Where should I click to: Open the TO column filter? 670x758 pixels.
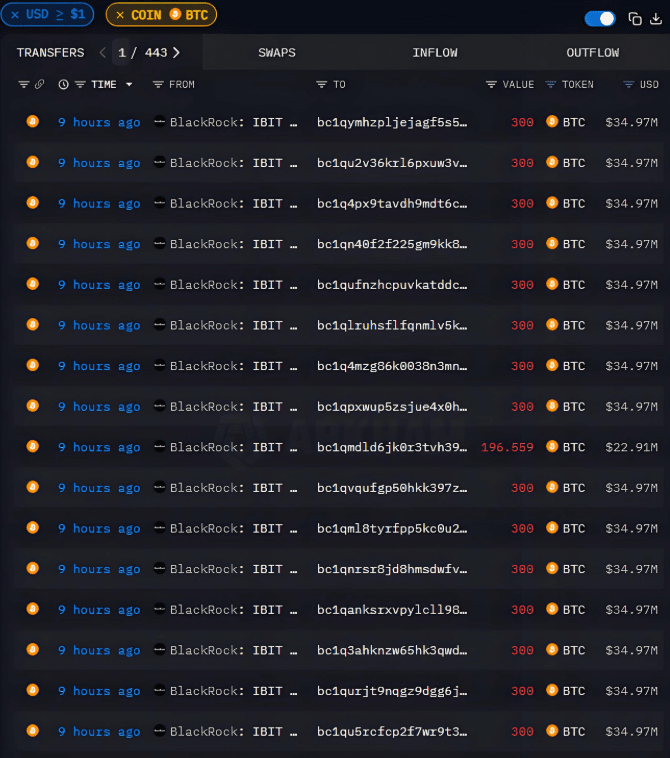point(321,85)
